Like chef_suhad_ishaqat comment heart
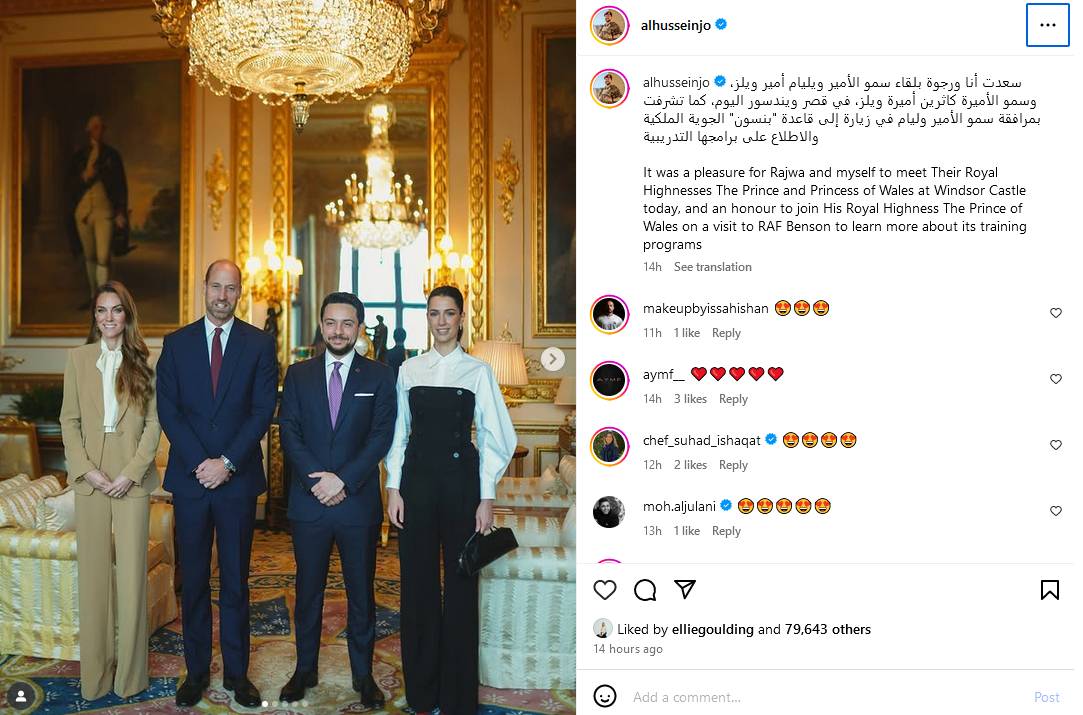Viewport: 1083px width, 715px height. click(1055, 445)
